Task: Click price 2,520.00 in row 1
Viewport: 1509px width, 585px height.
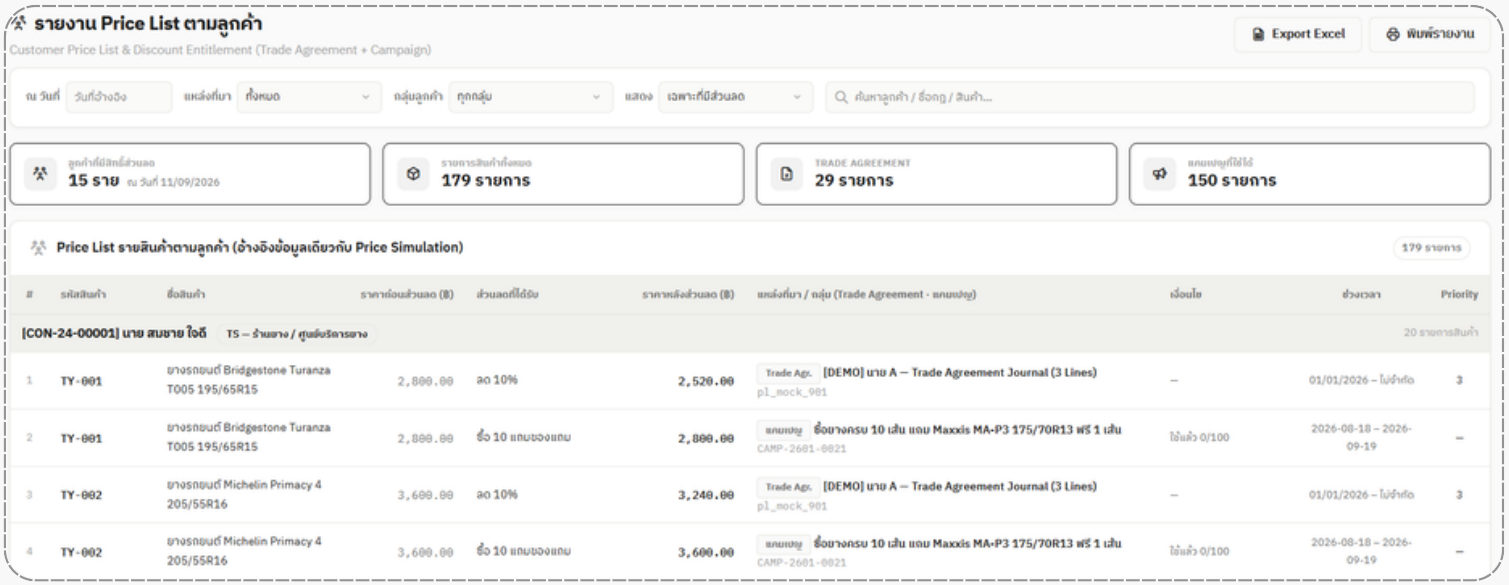Action: coord(705,381)
